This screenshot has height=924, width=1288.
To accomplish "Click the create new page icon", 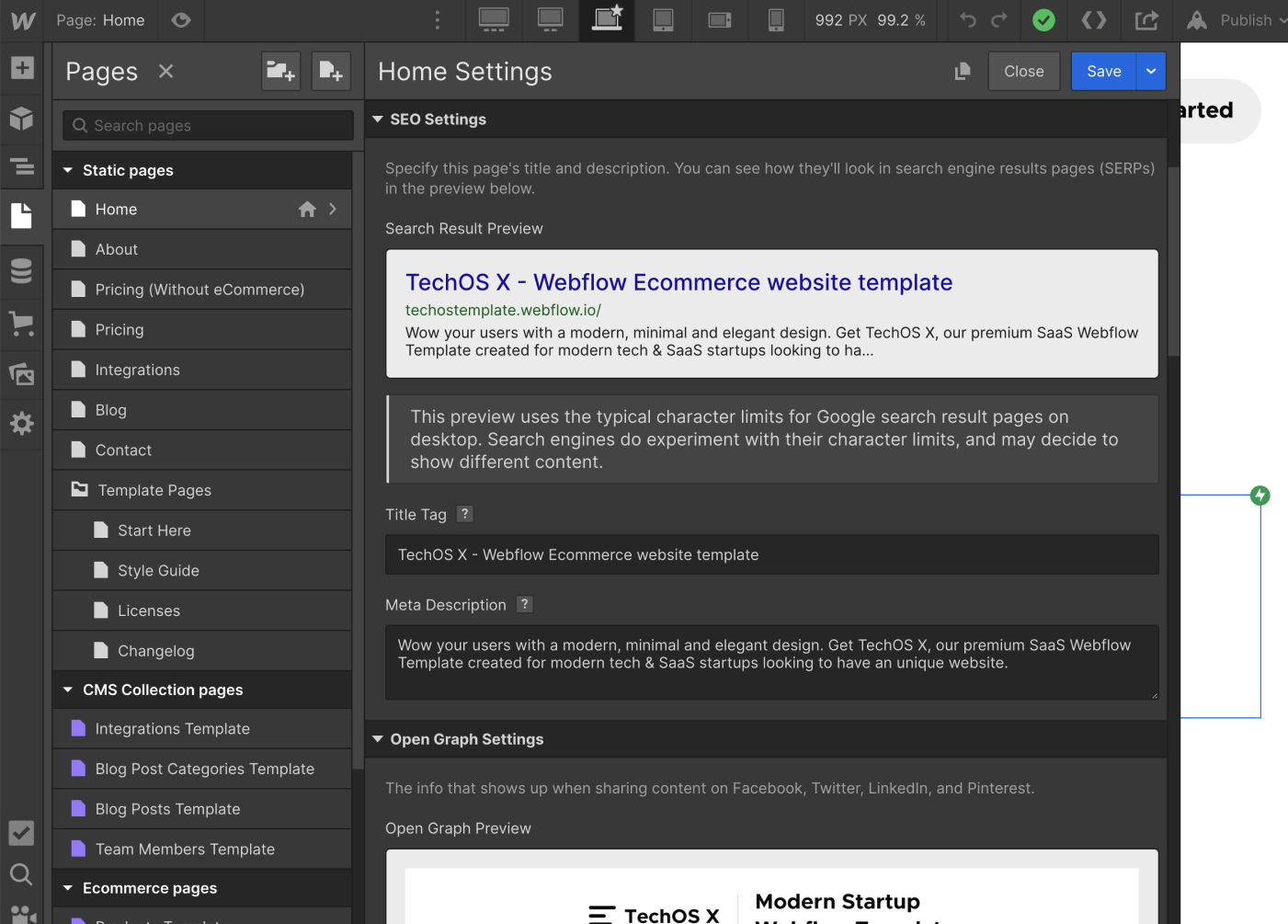I will 330,72.
